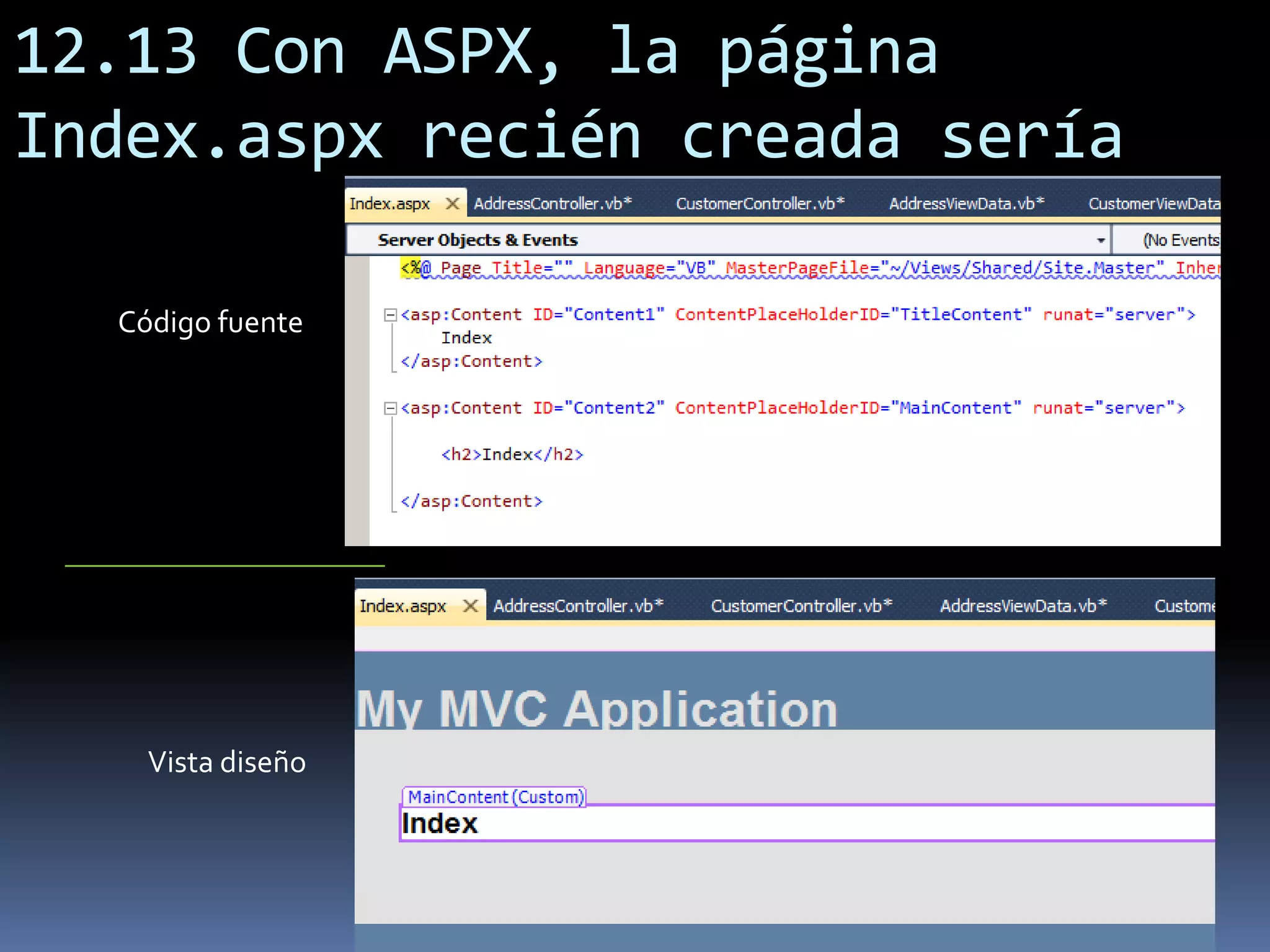Collapse the Content1 asp:Content block
The image size is (1270, 952).
point(390,315)
